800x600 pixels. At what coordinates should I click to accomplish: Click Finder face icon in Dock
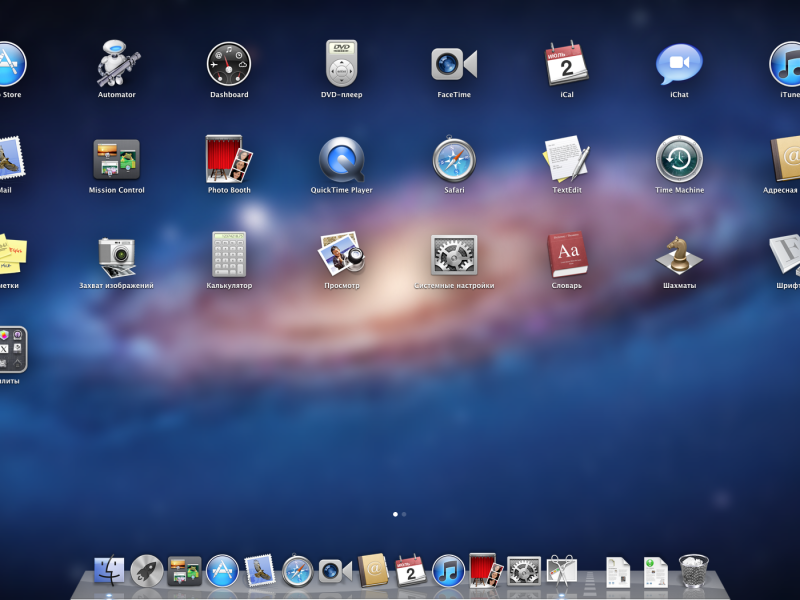pos(109,570)
